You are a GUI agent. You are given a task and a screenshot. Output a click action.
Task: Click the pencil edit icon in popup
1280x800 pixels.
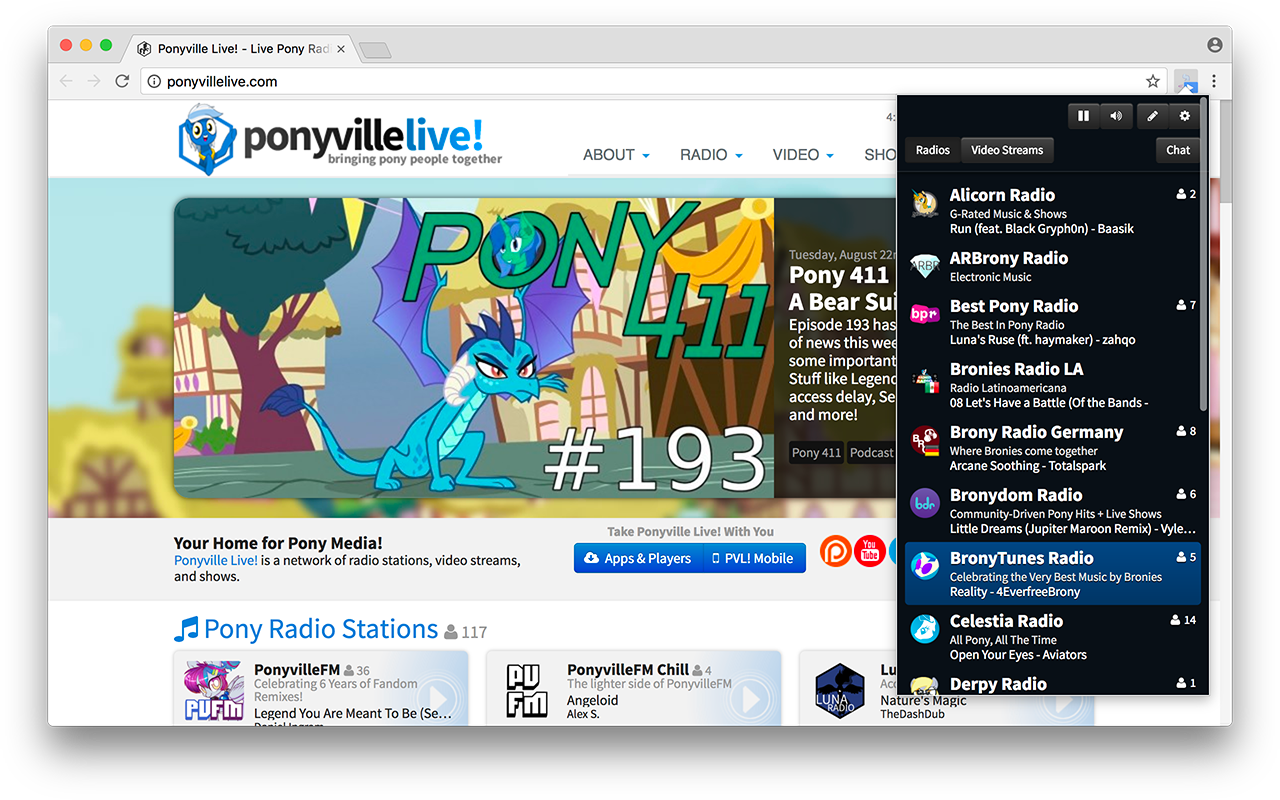pos(1152,117)
